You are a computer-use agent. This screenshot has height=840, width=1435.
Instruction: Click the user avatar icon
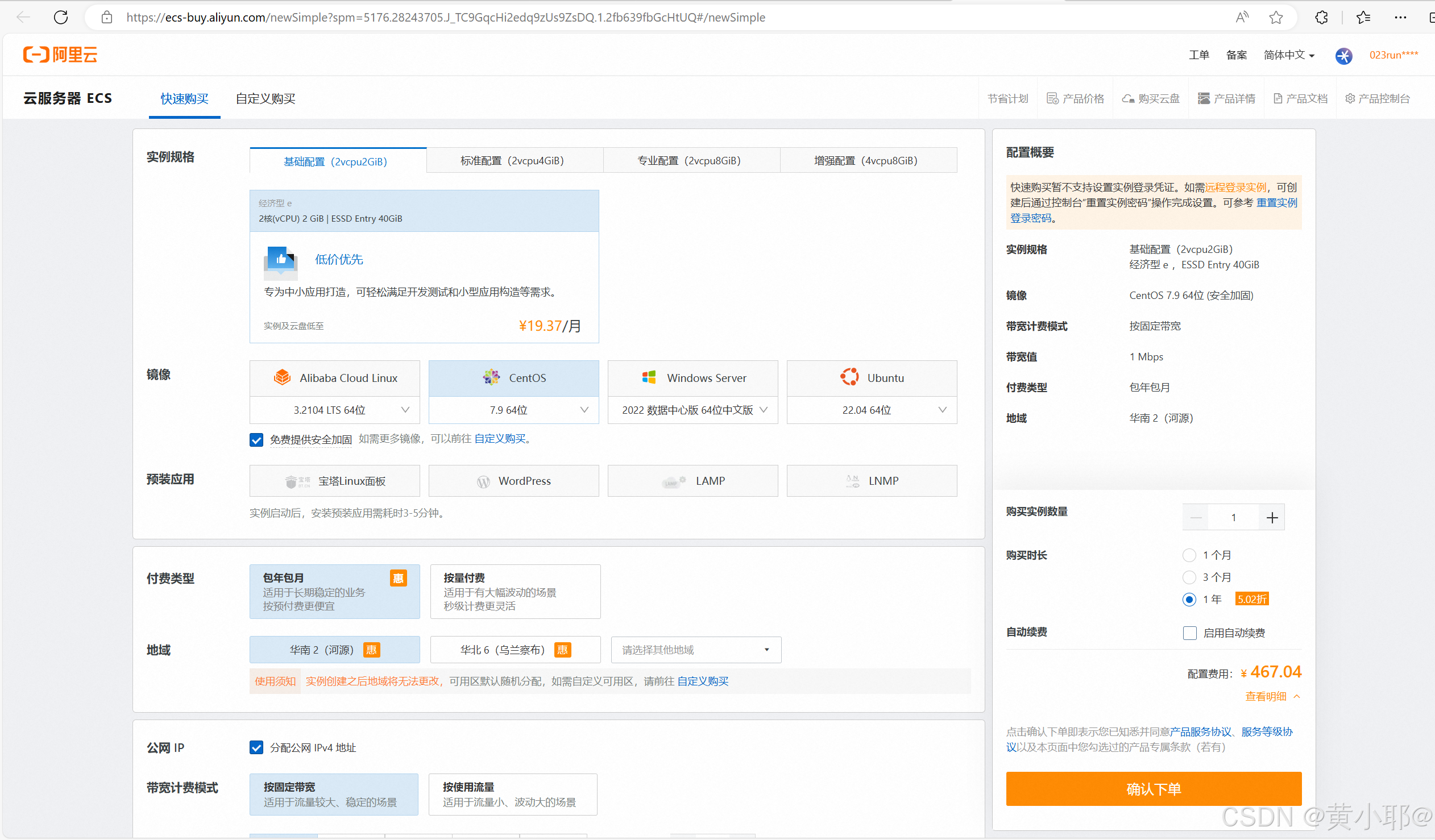pos(1343,55)
